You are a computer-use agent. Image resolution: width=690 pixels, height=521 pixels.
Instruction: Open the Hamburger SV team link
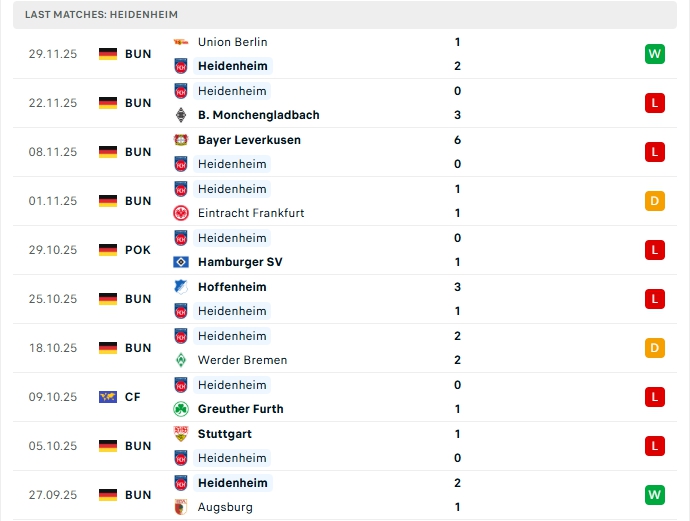click(240, 262)
